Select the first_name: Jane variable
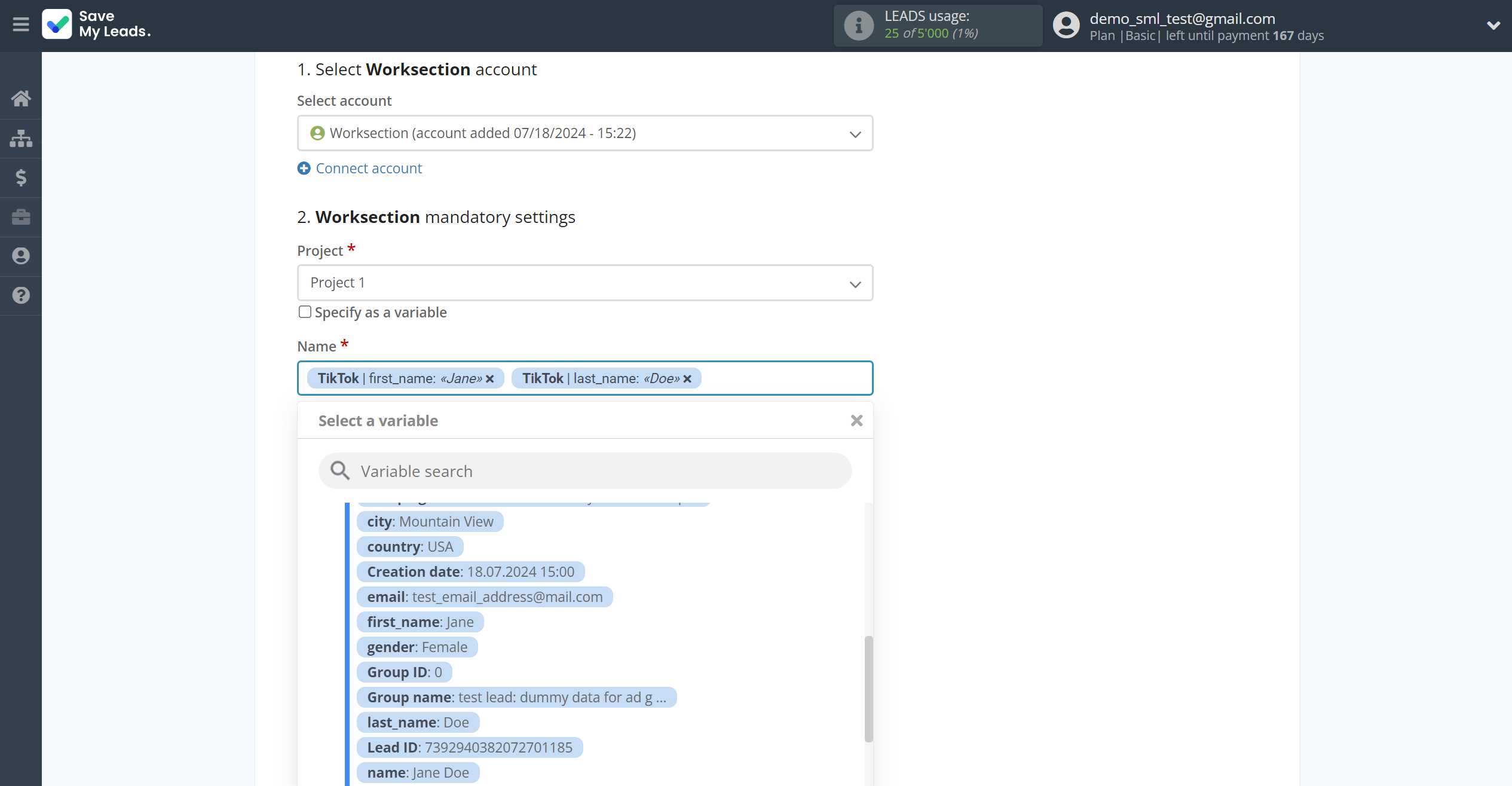 pos(420,622)
